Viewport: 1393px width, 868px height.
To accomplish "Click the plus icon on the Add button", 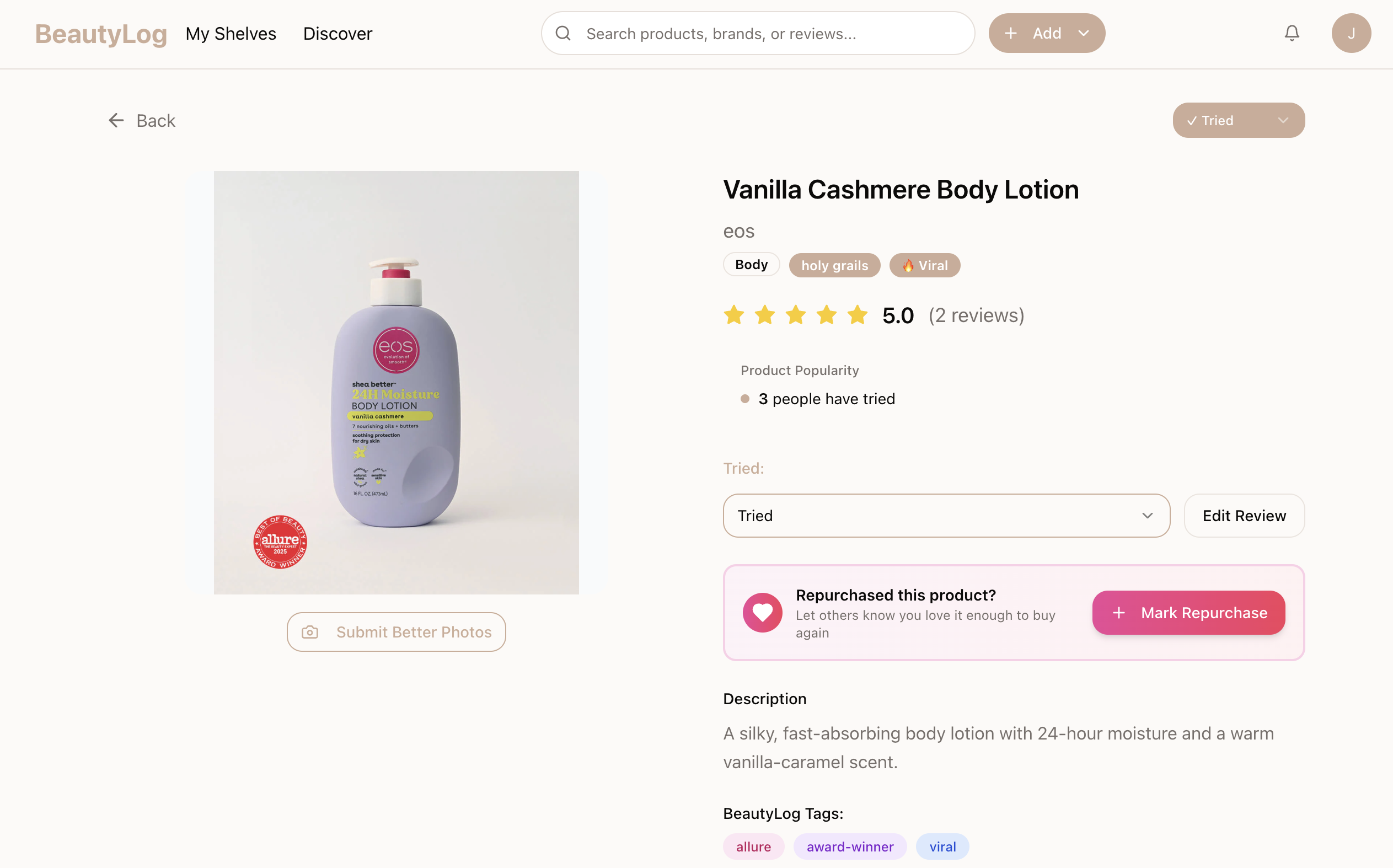I will point(1011,33).
